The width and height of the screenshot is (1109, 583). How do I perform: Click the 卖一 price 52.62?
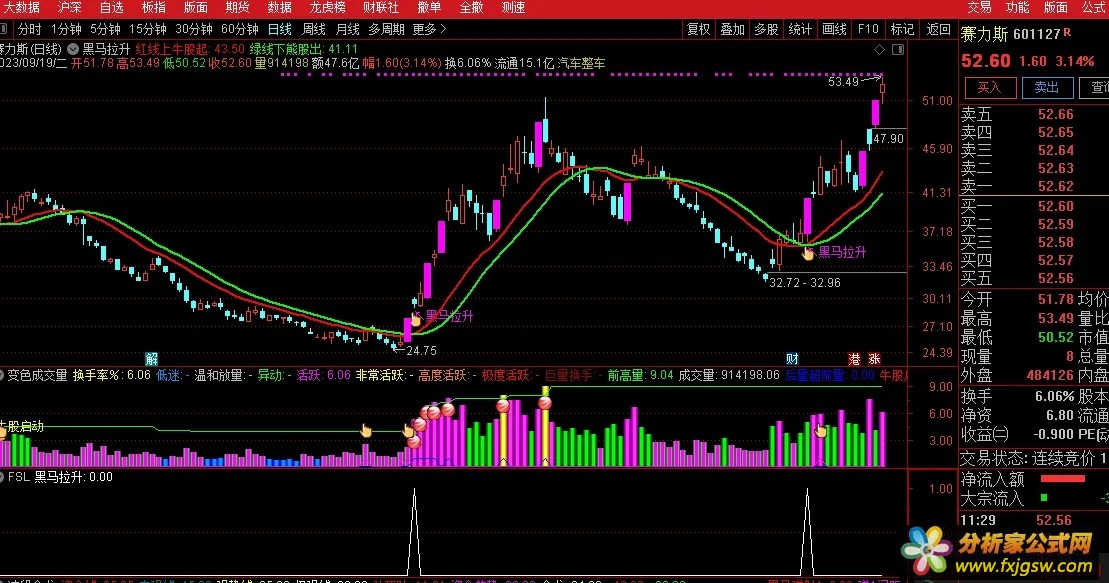pos(1055,187)
